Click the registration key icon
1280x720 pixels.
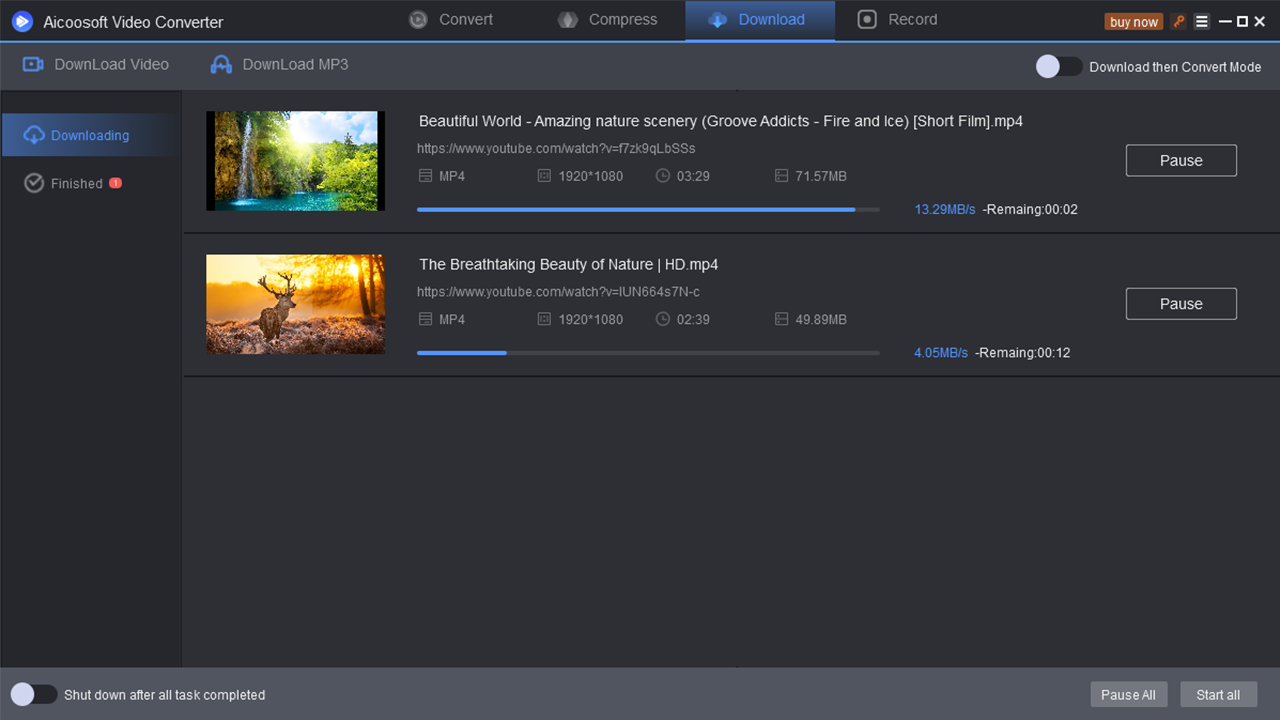click(1179, 20)
